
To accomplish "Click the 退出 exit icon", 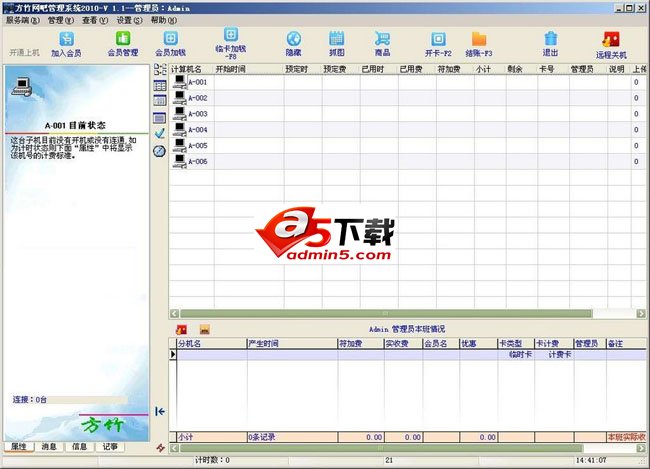I will [551, 44].
